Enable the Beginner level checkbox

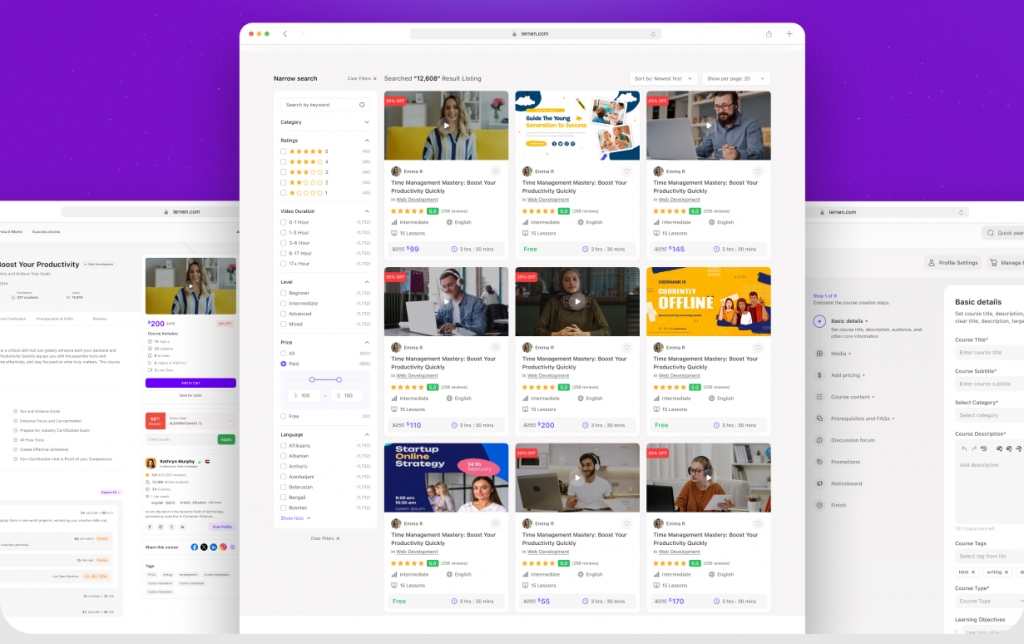[x=284, y=293]
